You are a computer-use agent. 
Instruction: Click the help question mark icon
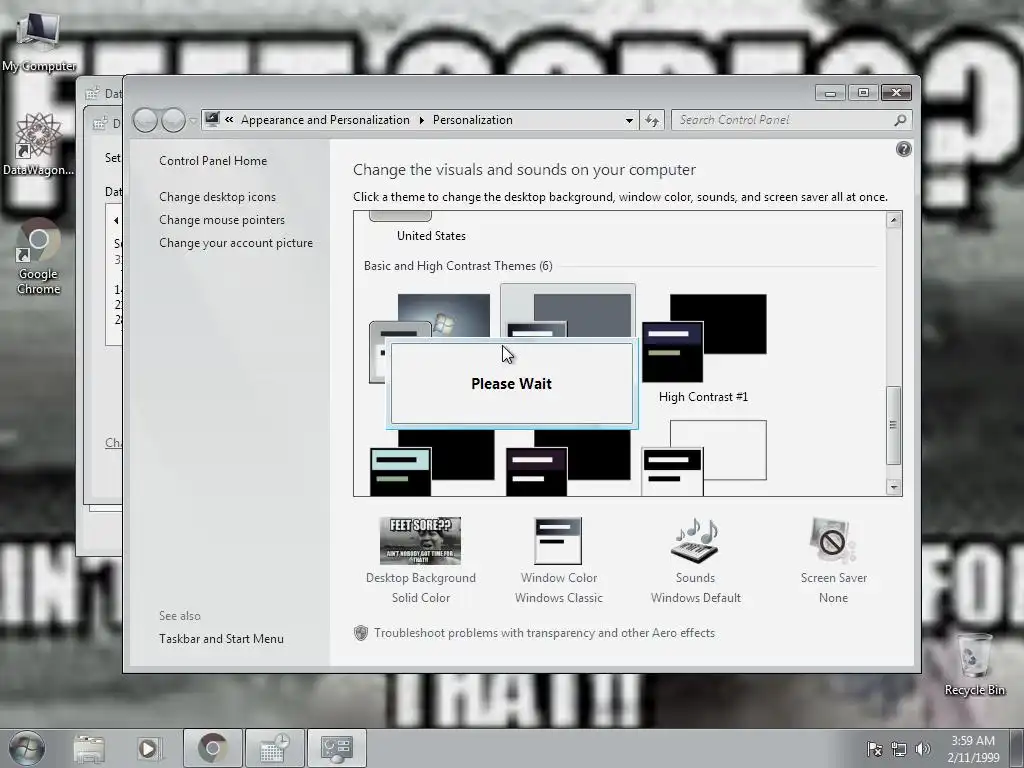(903, 150)
